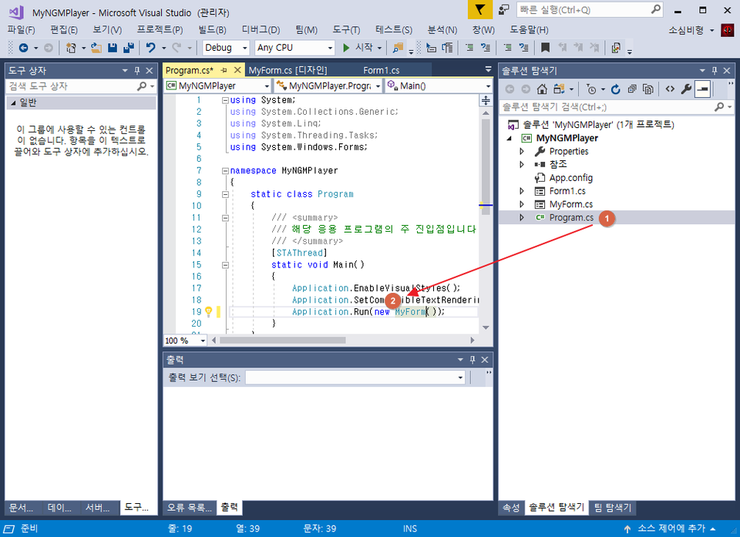740x537 pixels.
Task: Toggle pin on the Program.cs tab
Action: coord(225,70)
